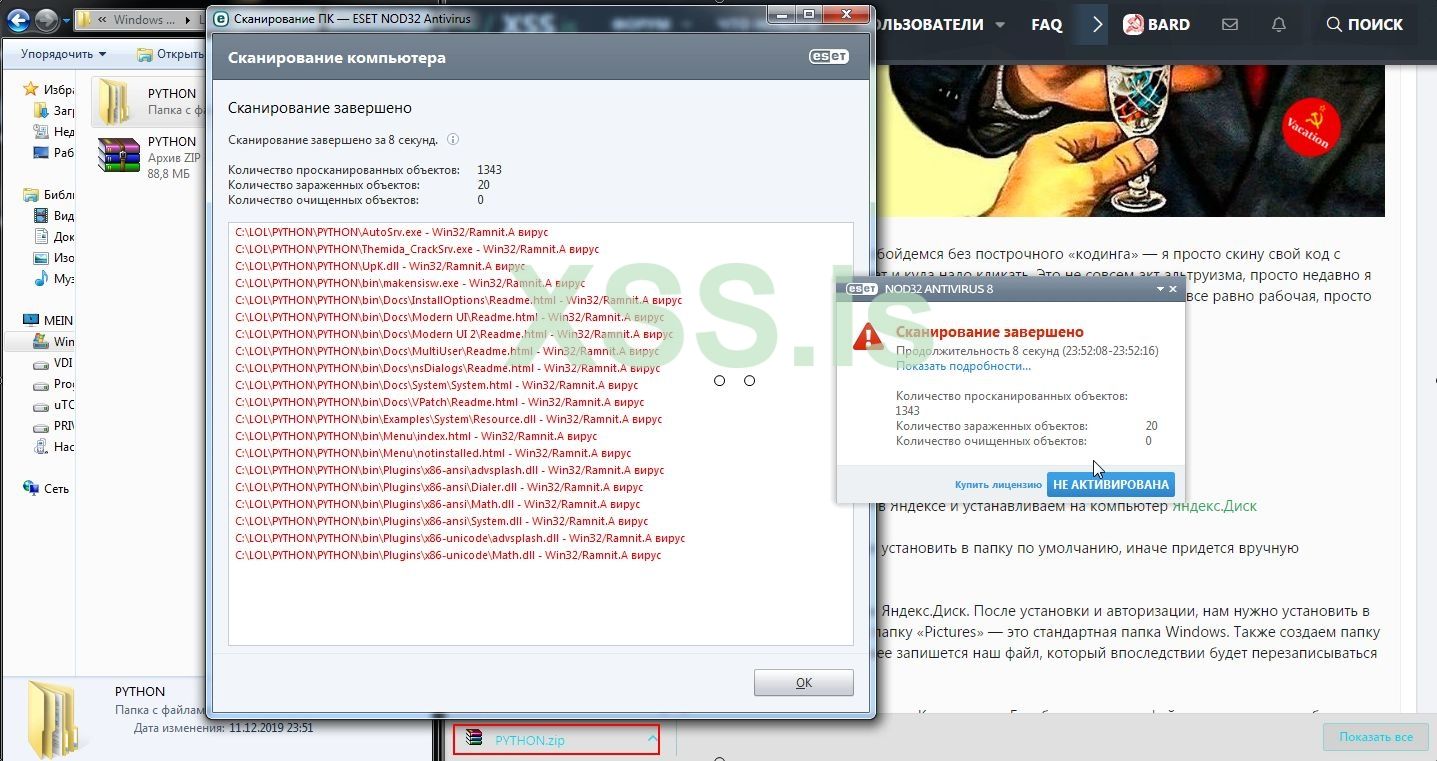The height and width of the screenshot is (761, 1437).
Task: Open PYTHON.zip download options chevron
Action: [651, 739]
